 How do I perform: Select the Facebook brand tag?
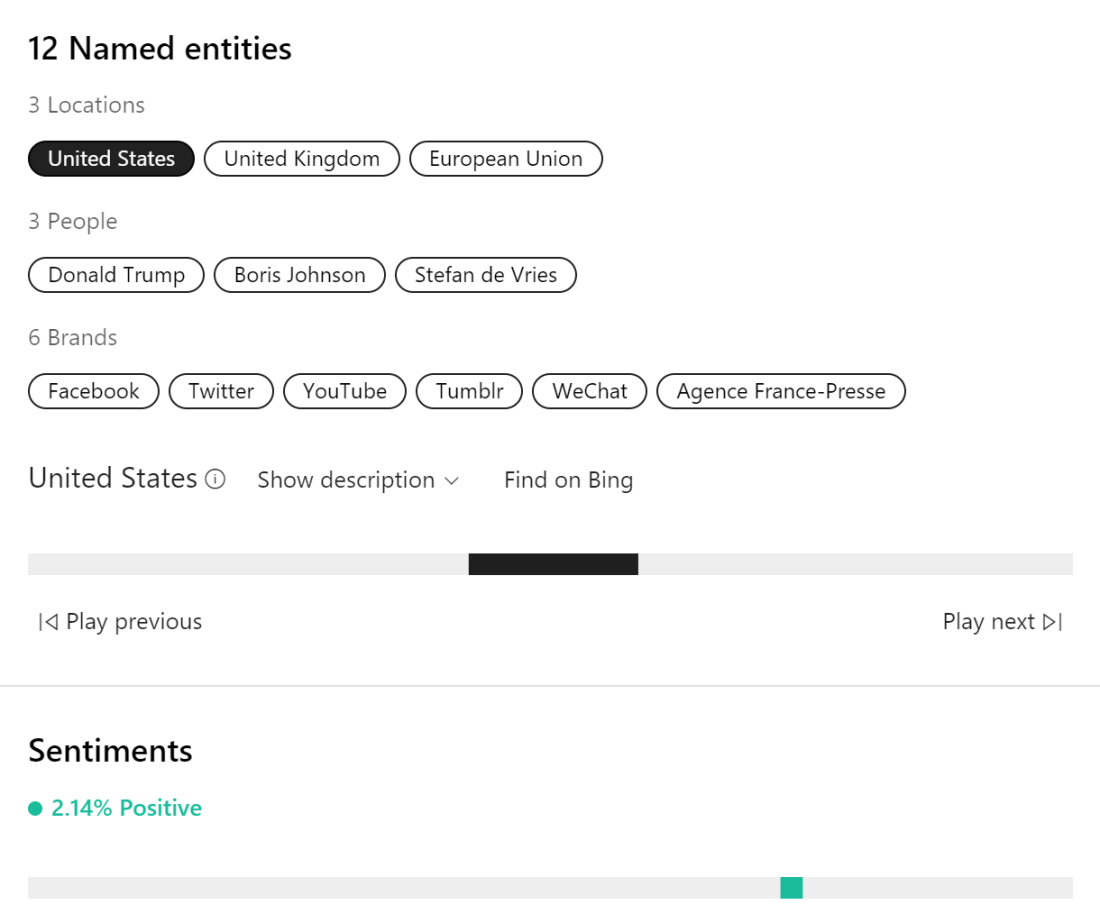[x=94, y=391]
